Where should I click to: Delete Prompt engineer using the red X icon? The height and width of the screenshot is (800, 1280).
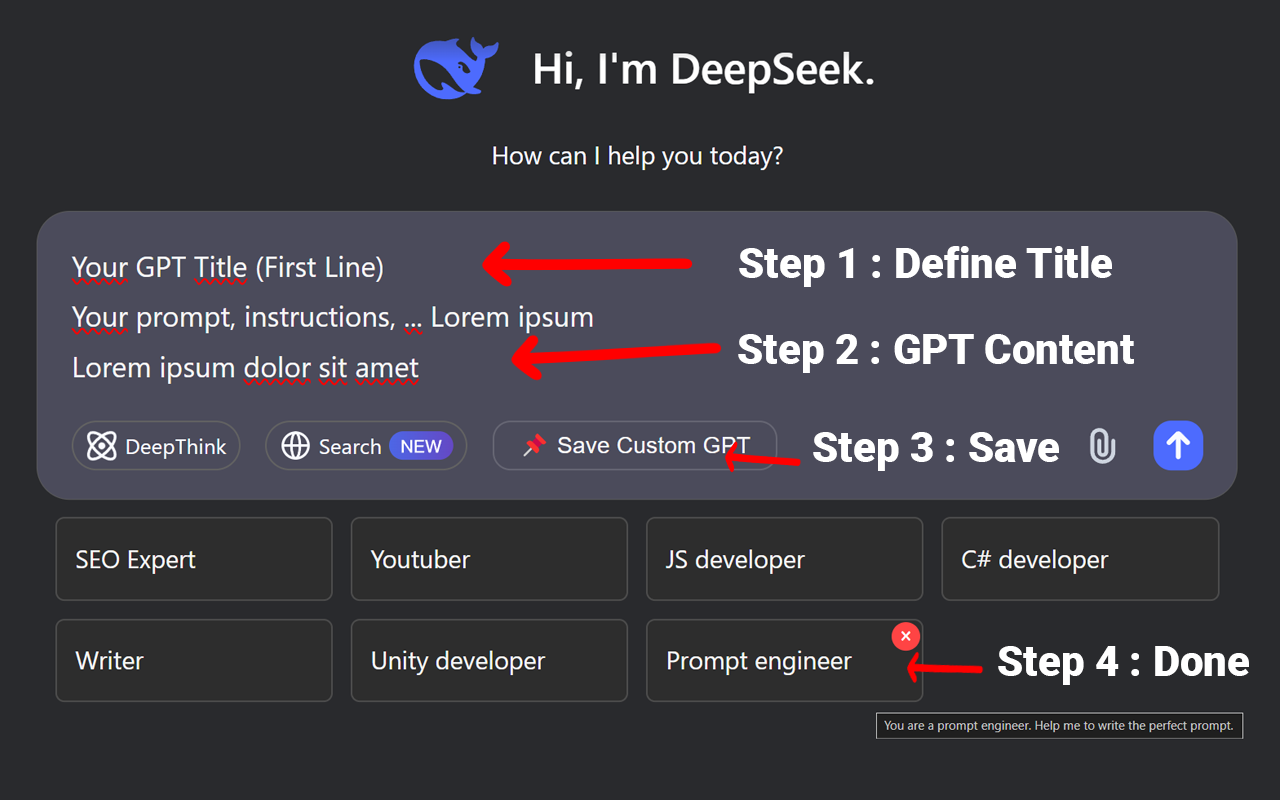pos(905,636)
